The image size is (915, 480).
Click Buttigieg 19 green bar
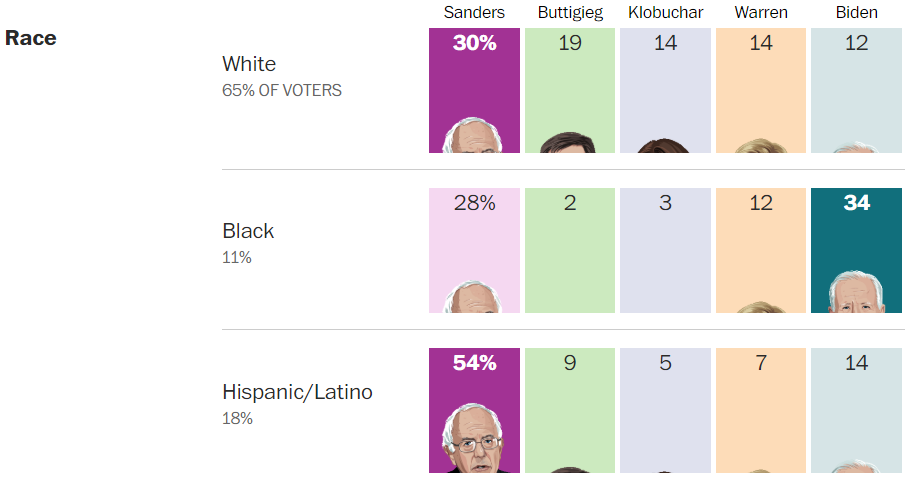(570, 80)
